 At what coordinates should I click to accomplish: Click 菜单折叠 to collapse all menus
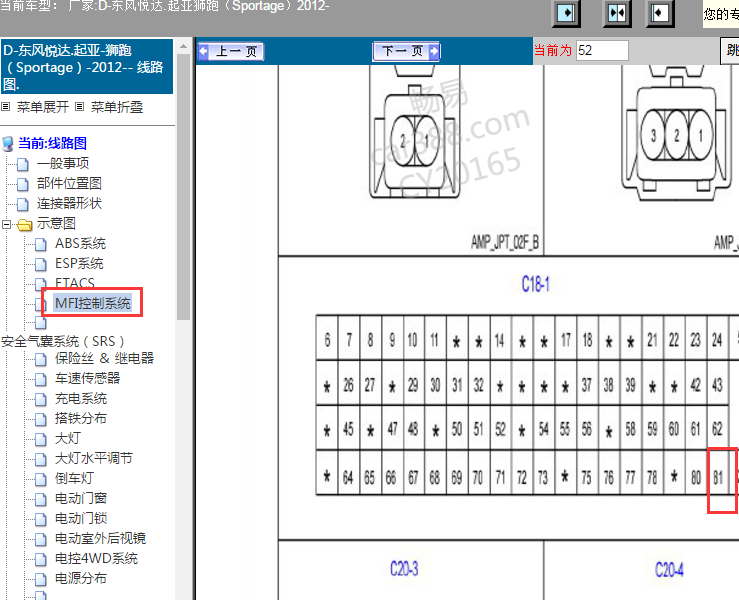(117, 107)
